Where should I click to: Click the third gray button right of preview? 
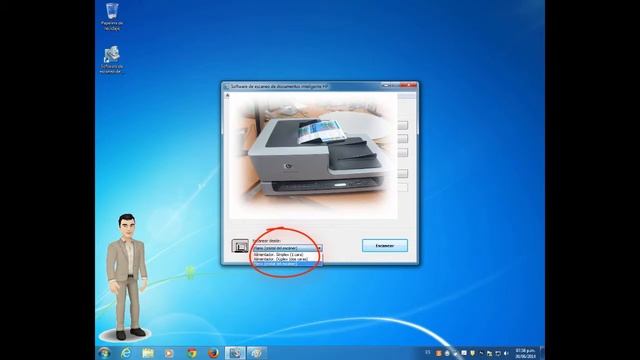pos(402,153)
